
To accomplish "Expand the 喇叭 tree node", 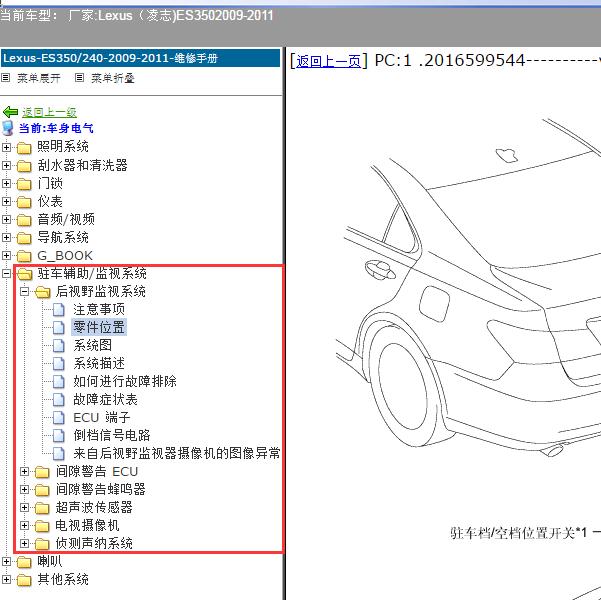I will (6, 562).
